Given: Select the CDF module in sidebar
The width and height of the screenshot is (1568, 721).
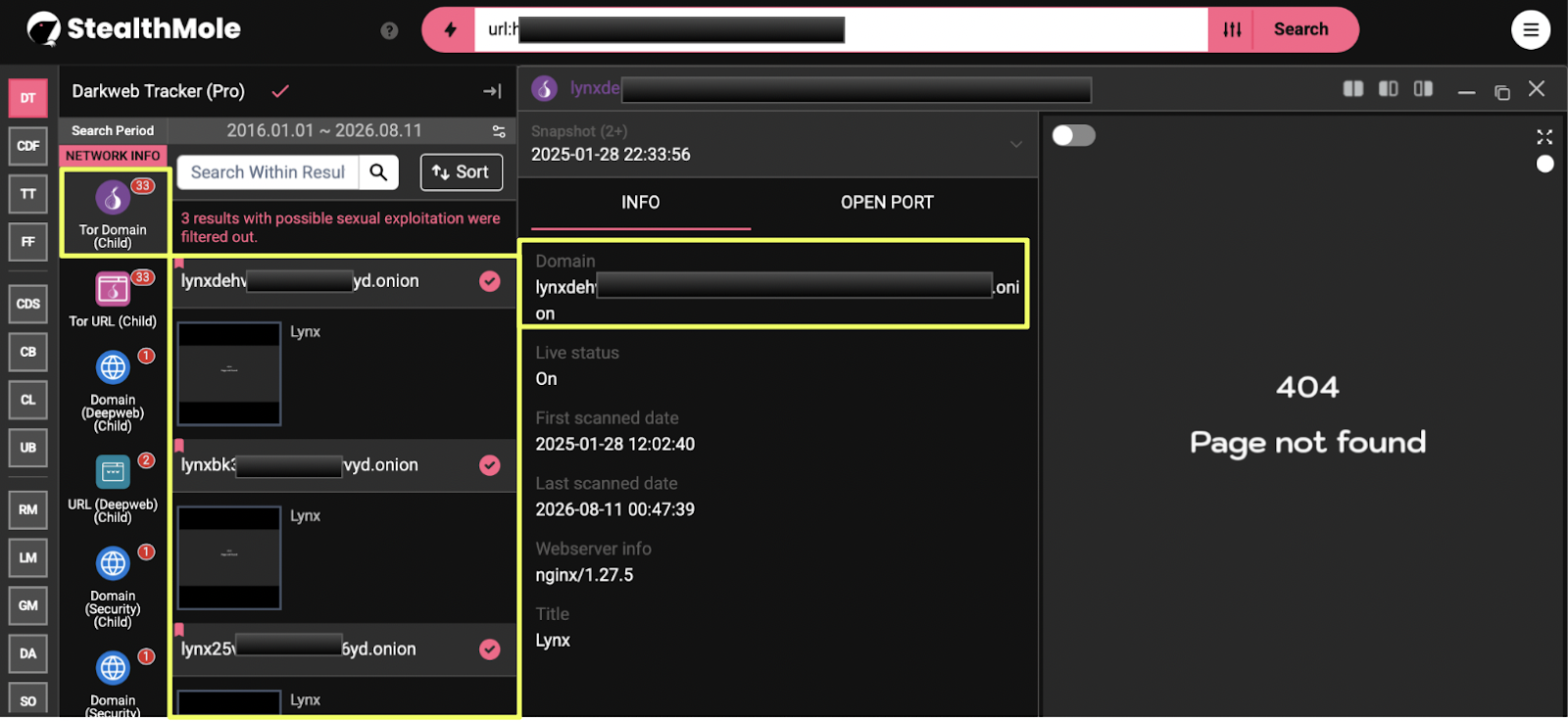Looking at the screenshot, I should tap(28, 146).
